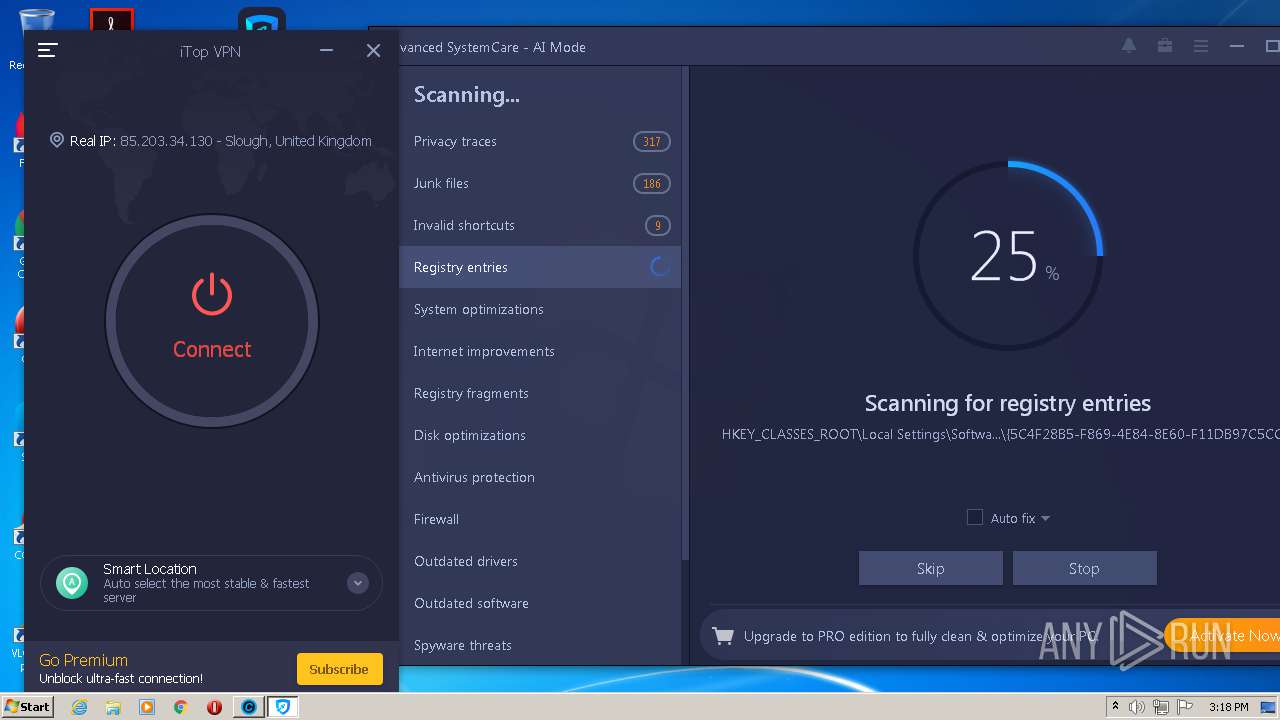Click the 9 Invalid shortcuts count badge
1280x720 pixels.
[658, 225]
